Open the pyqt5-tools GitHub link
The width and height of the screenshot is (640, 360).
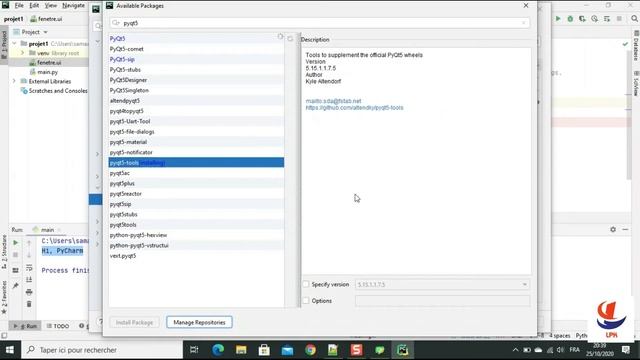354,108
